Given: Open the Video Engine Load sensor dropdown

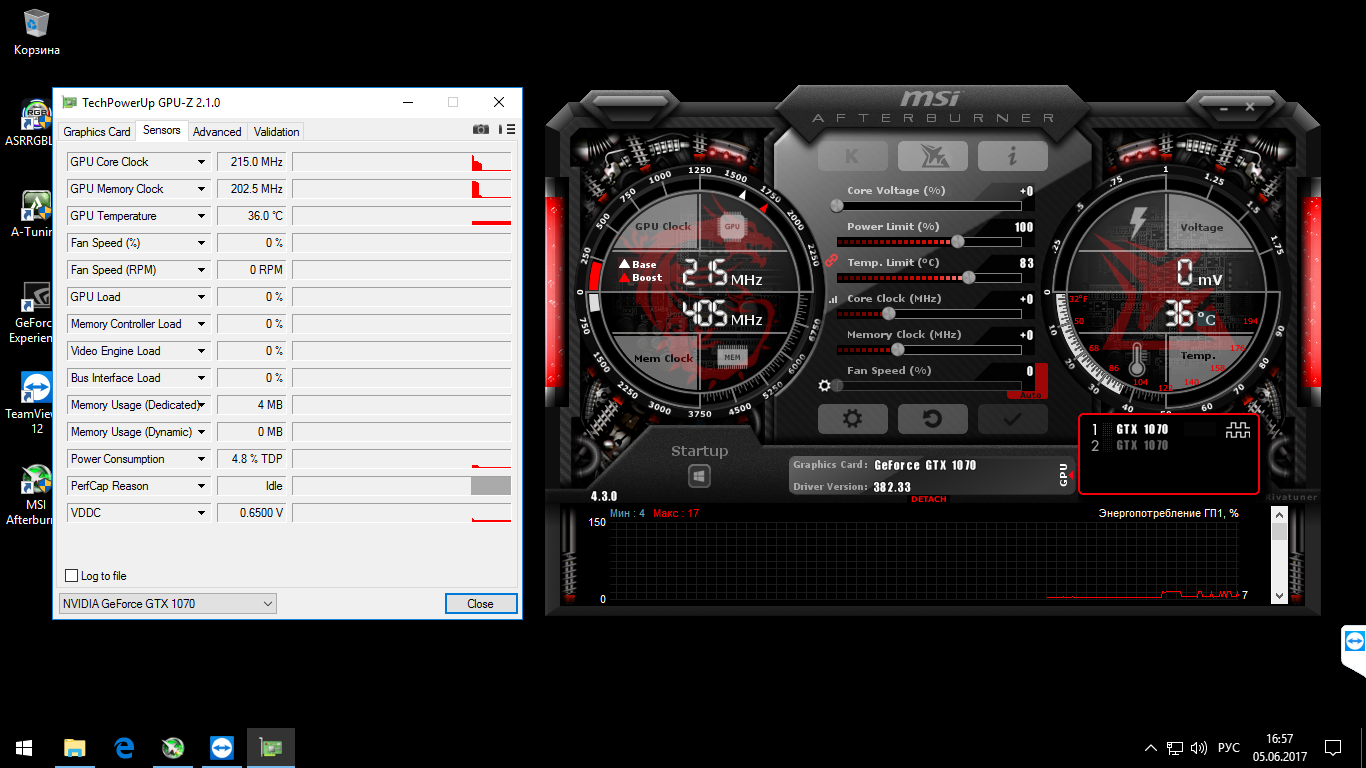Looking at the screenshot, I should pyautogui.click(x=201, y=351).
